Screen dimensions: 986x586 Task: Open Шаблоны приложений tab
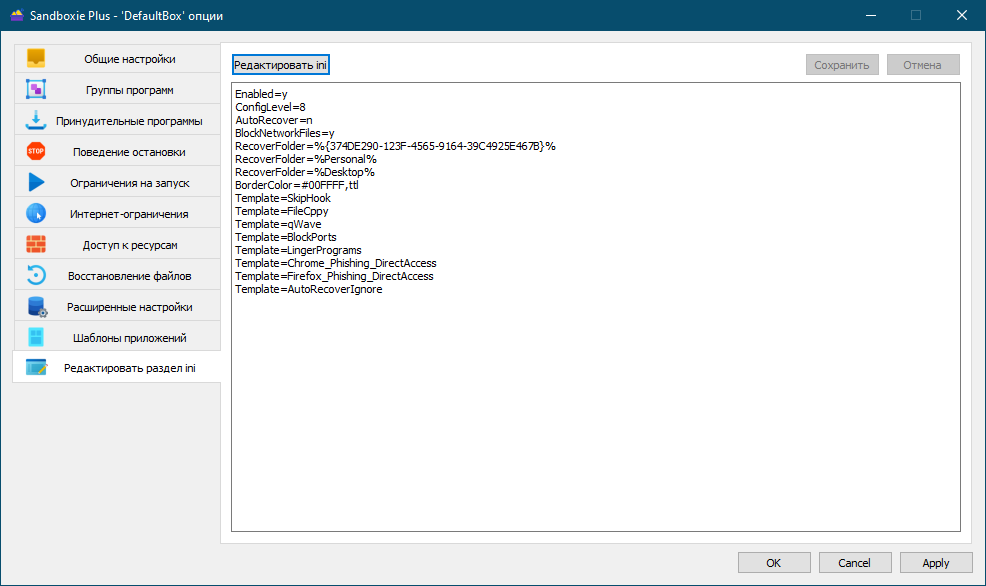[118, 338]
